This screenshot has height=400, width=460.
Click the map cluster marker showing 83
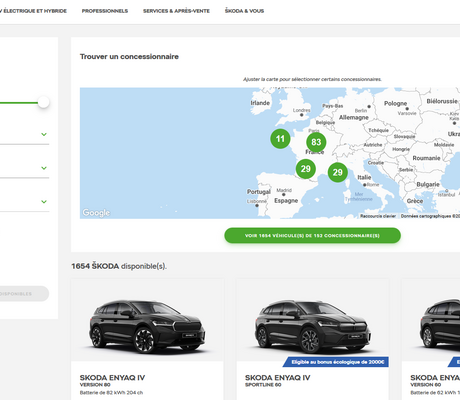point(316,142)
